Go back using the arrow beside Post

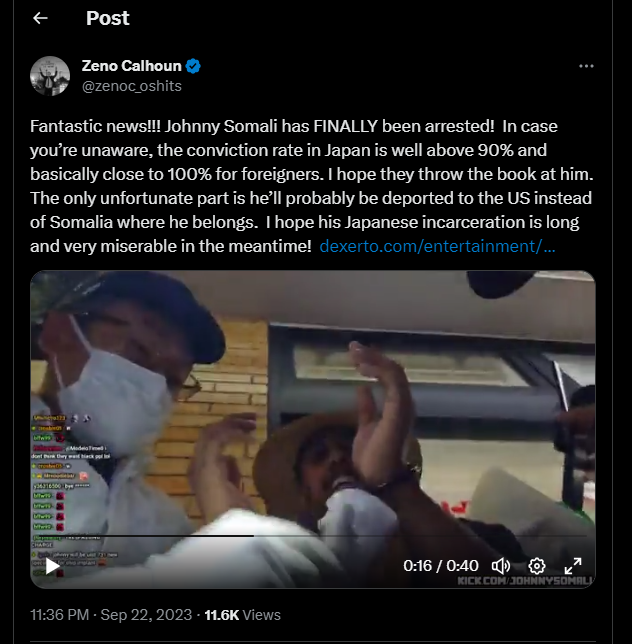point(40,18)
